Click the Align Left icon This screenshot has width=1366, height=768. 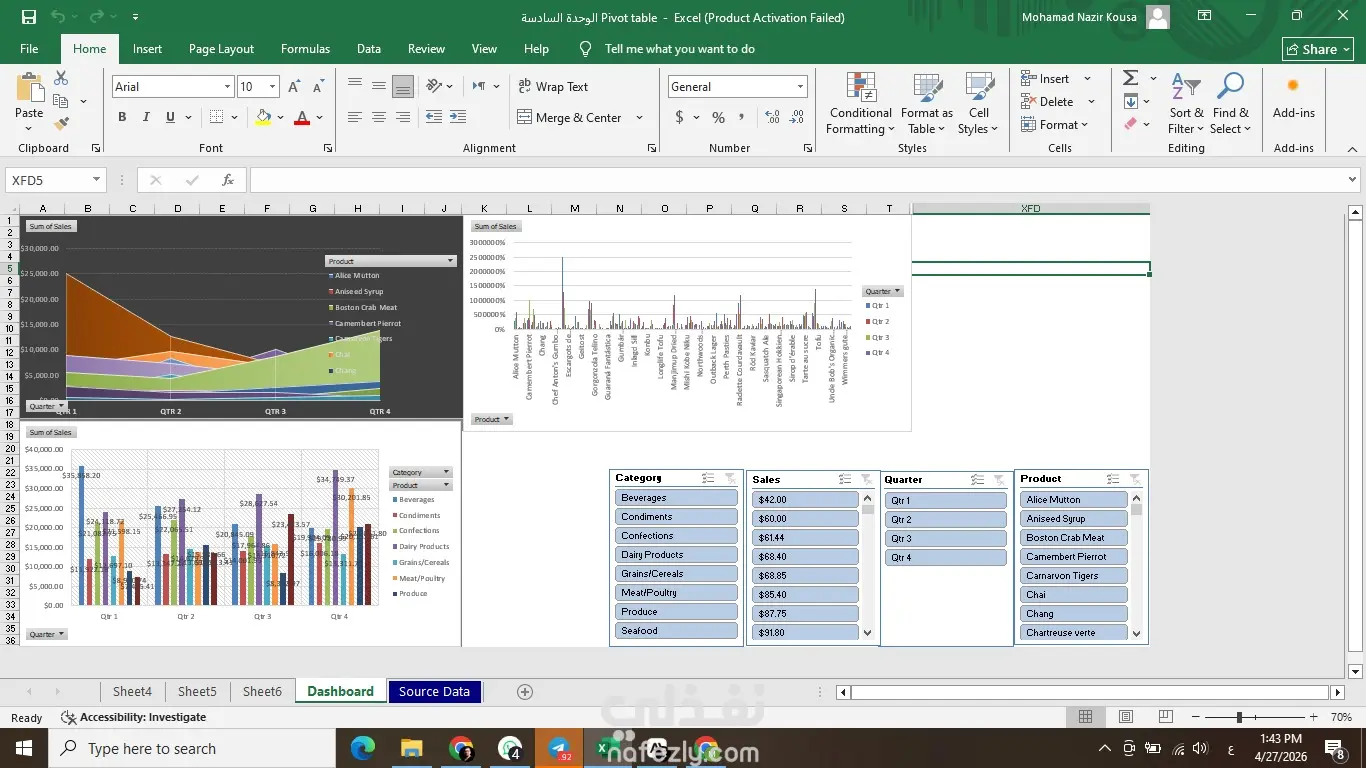(x=355, y=117)
